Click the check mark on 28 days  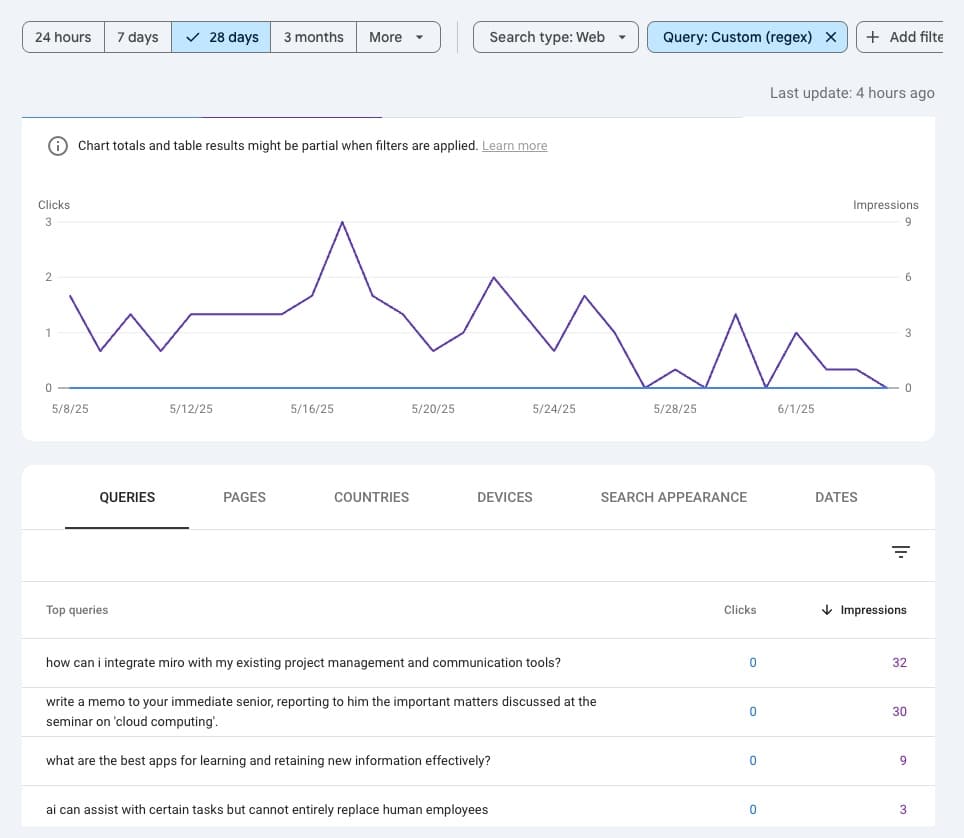(192, 37)
